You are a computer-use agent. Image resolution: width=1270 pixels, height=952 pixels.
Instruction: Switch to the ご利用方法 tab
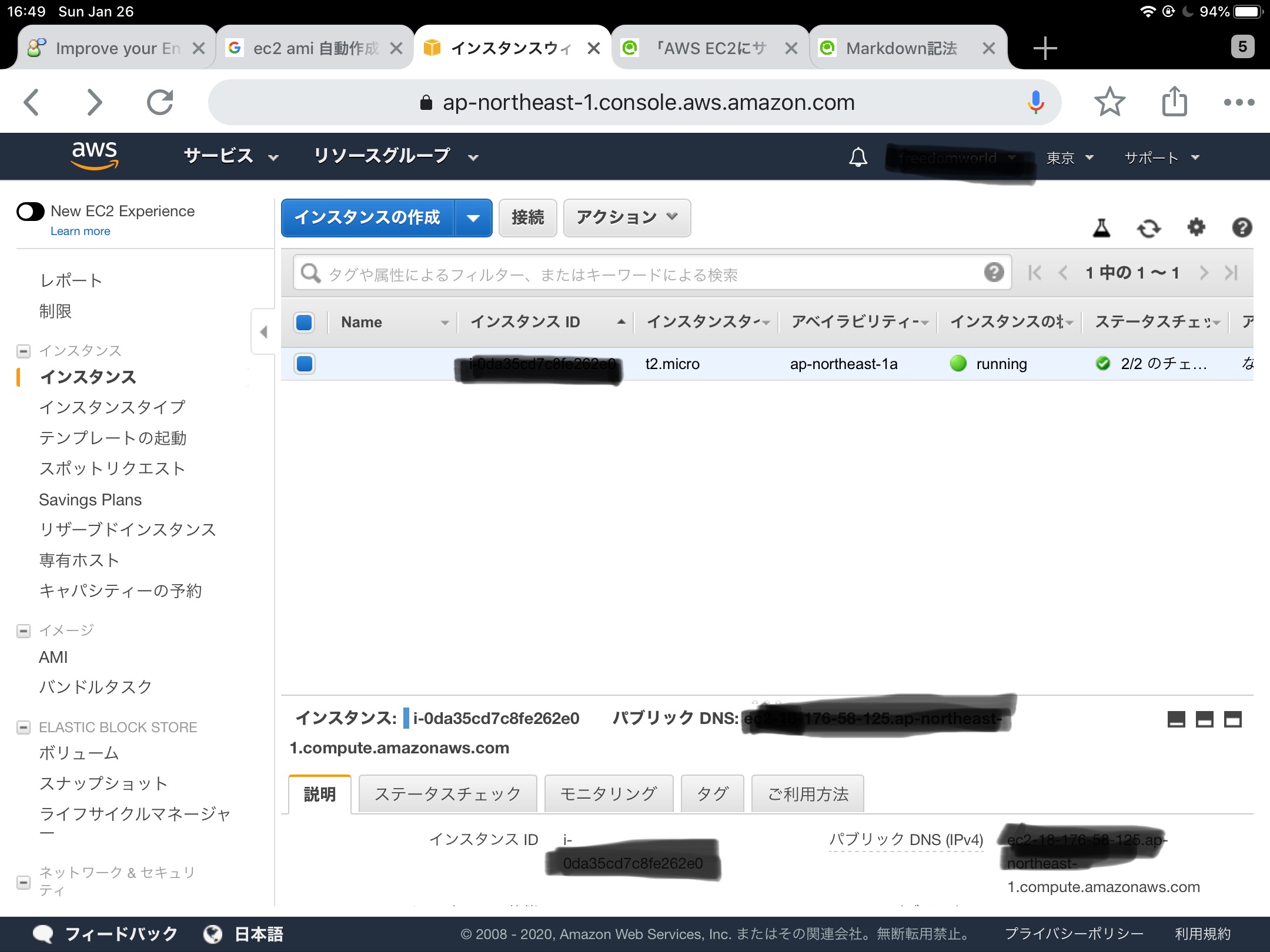tap(808, 795)
